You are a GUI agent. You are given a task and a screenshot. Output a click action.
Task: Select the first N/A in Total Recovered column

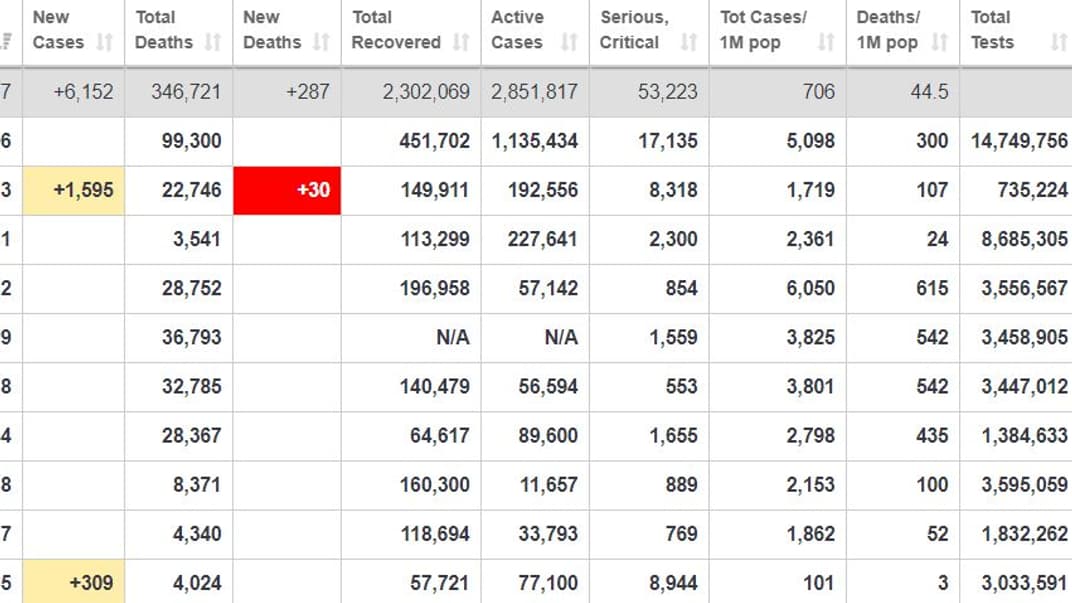(x=452, y=337)
